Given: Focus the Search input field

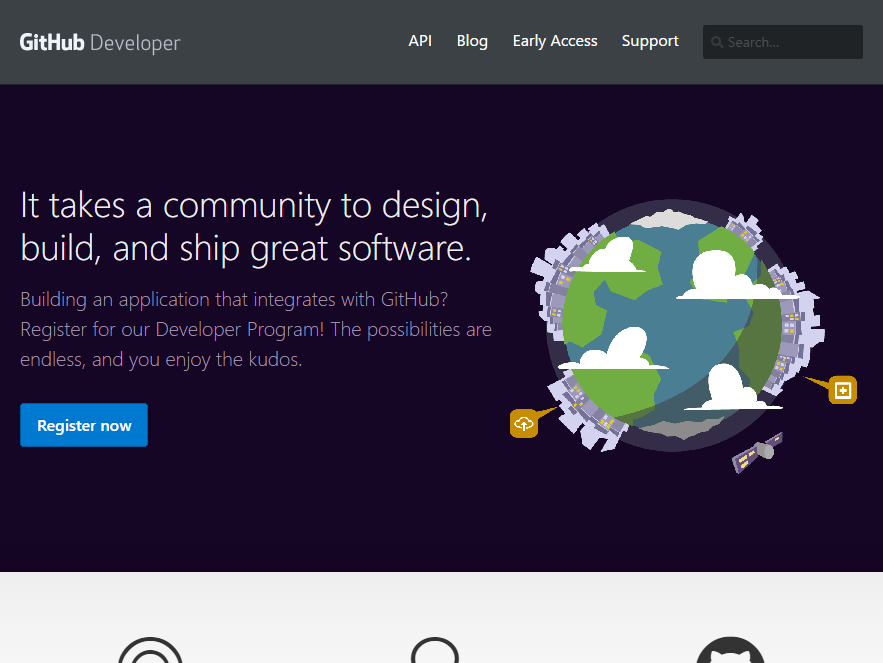Looking at the screenshot, I should coord(790,42).
